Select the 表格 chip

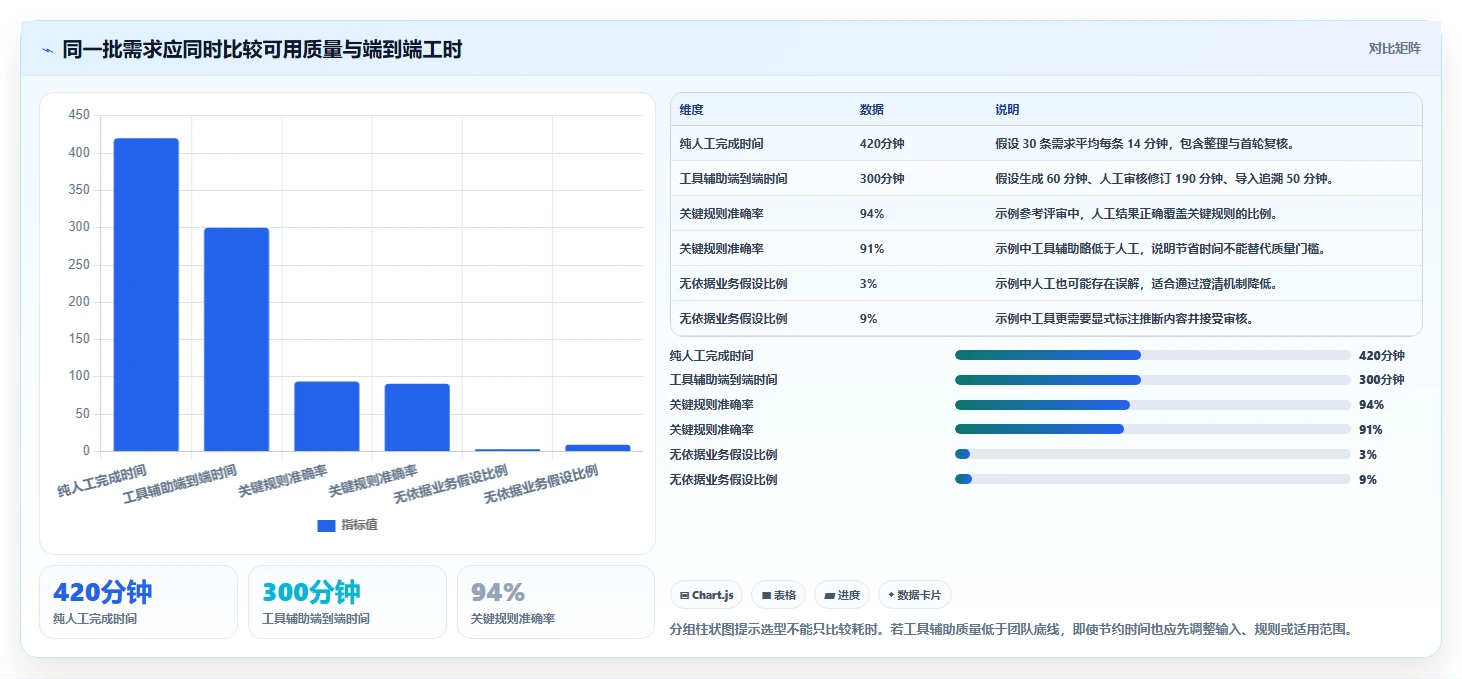[x=778, y=595]
